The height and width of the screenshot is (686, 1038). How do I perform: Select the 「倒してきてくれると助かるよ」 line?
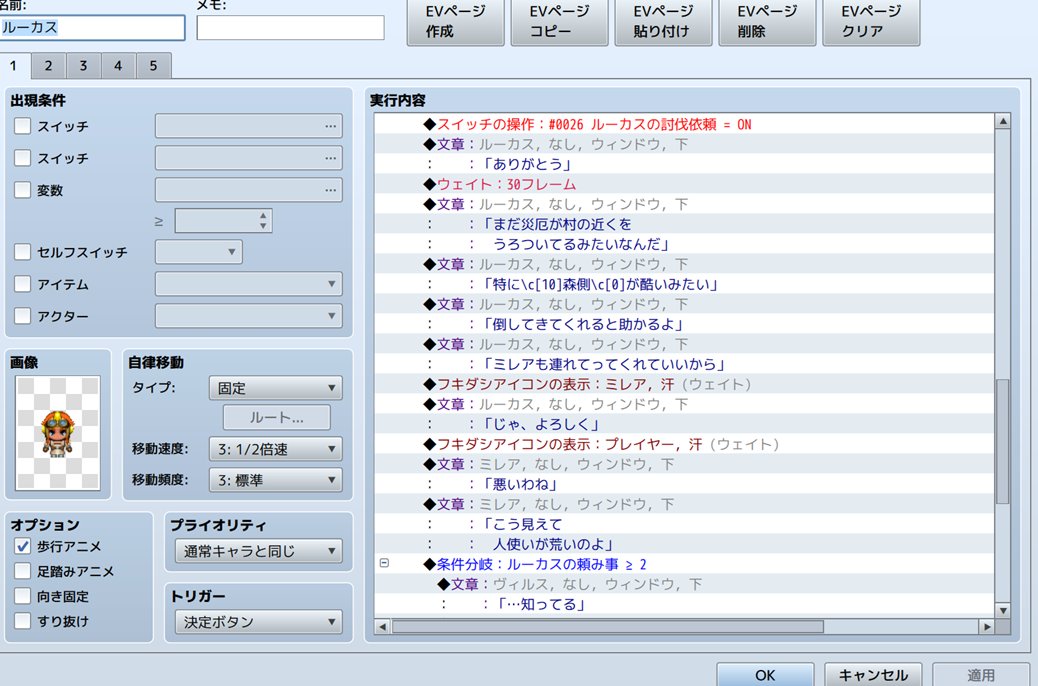(684, 324)
